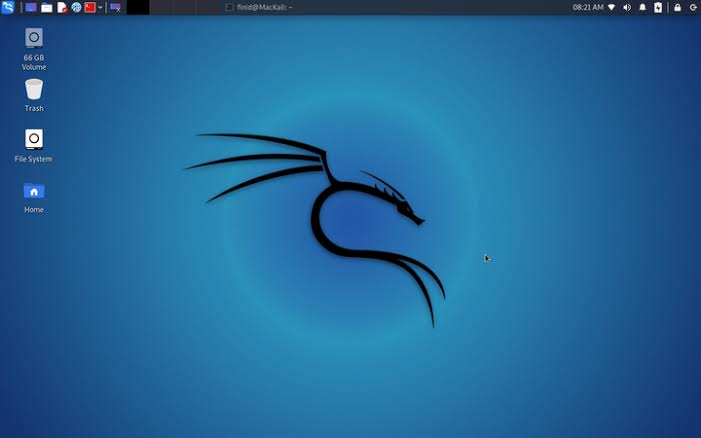Image resolution: width=701 pixels, height=438 pixels.
Task: Launch the file manager from the panel
Action: coord(46,8)
